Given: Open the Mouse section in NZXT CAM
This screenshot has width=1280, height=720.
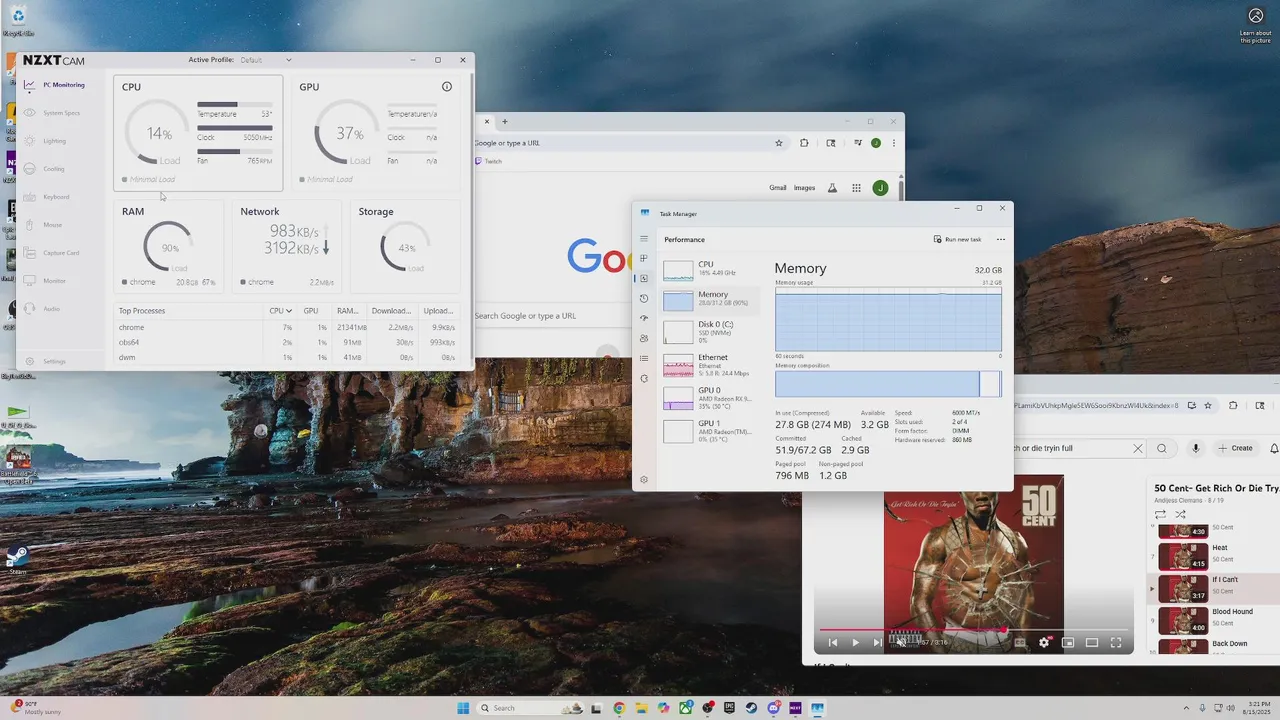Looking at the screenshot, I should pos(43,225).
